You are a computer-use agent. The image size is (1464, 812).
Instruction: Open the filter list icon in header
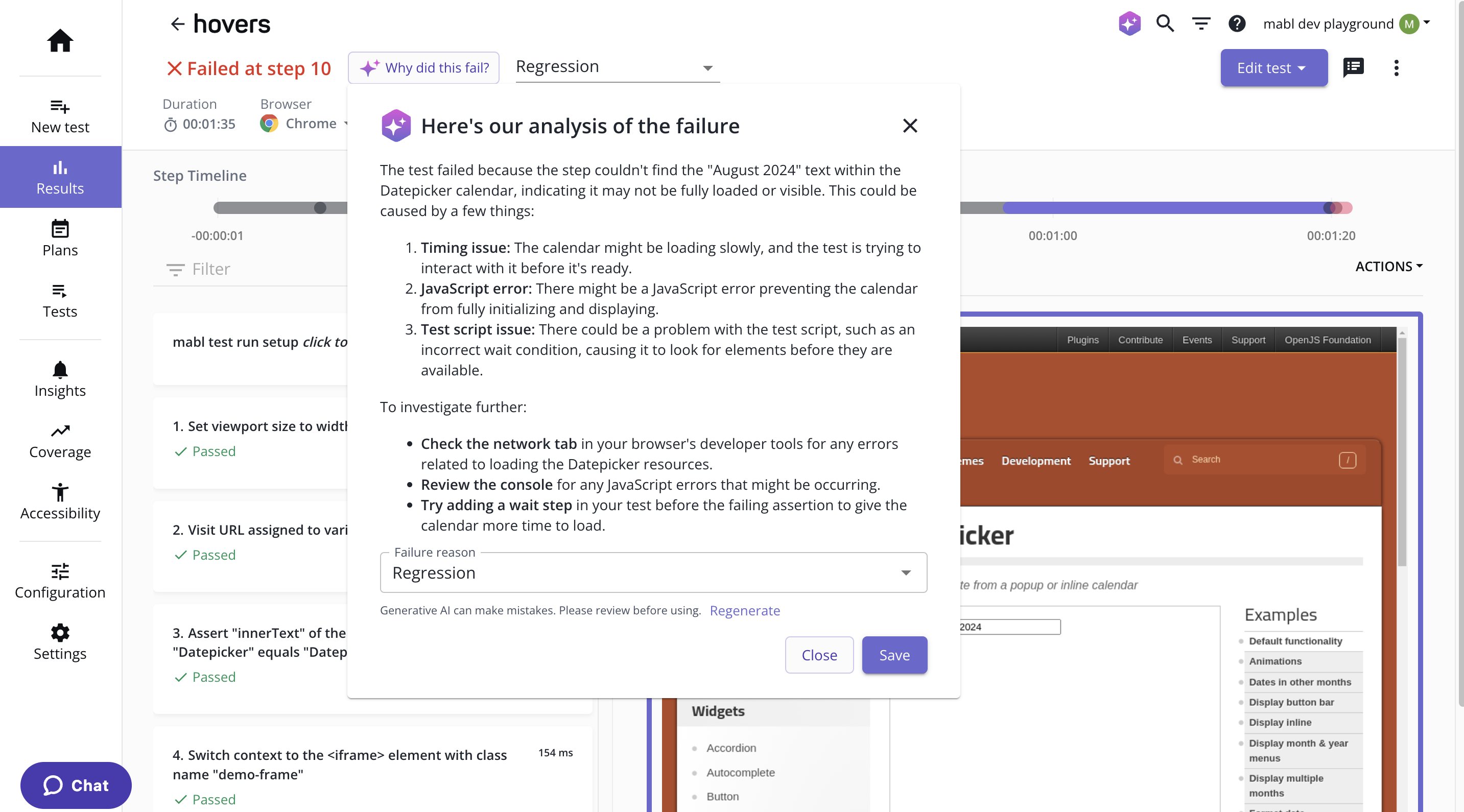pos(1201,24)
